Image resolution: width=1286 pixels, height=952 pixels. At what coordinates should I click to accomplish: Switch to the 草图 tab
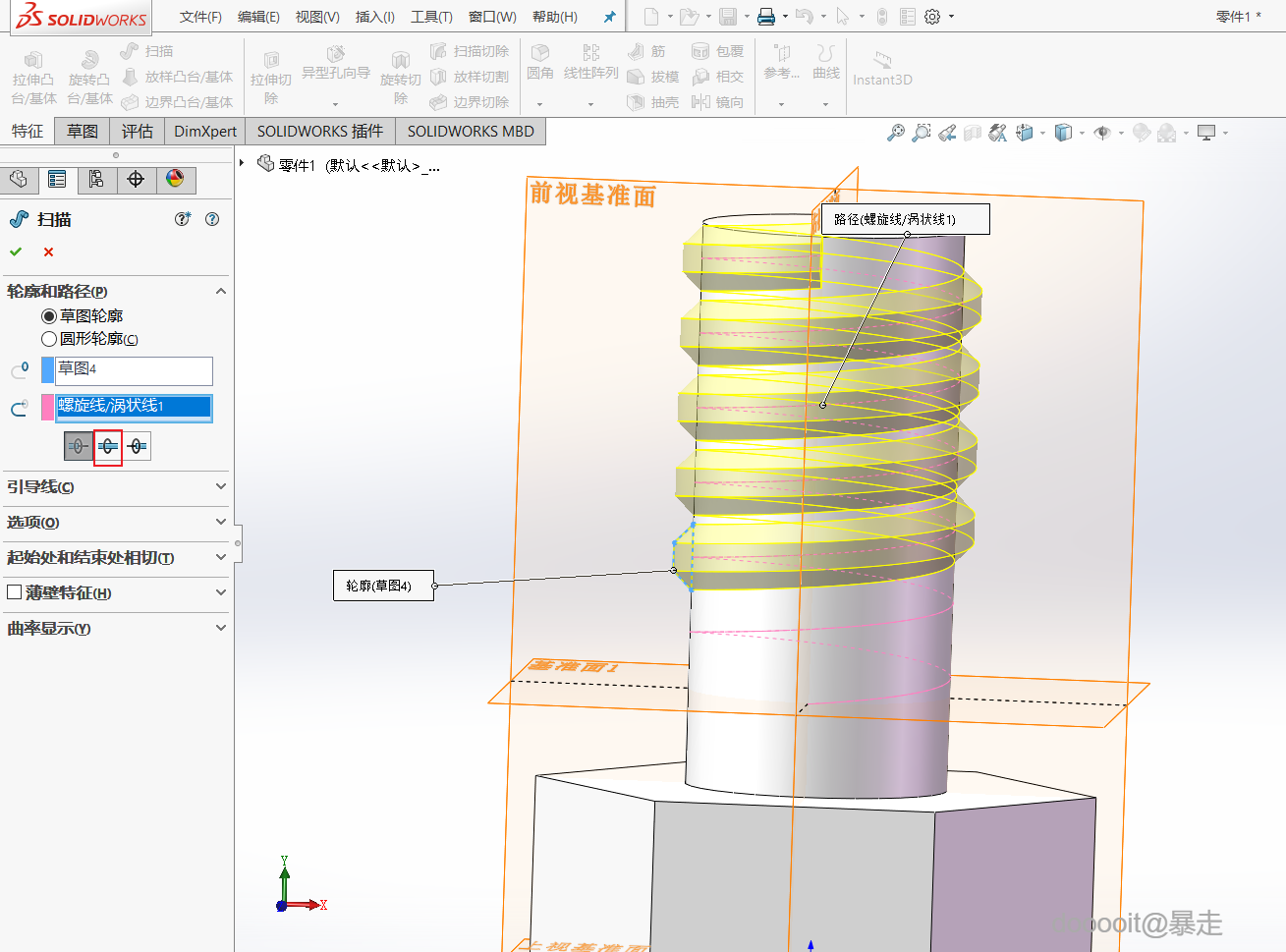pyautogui.click(x=83, y=132)
